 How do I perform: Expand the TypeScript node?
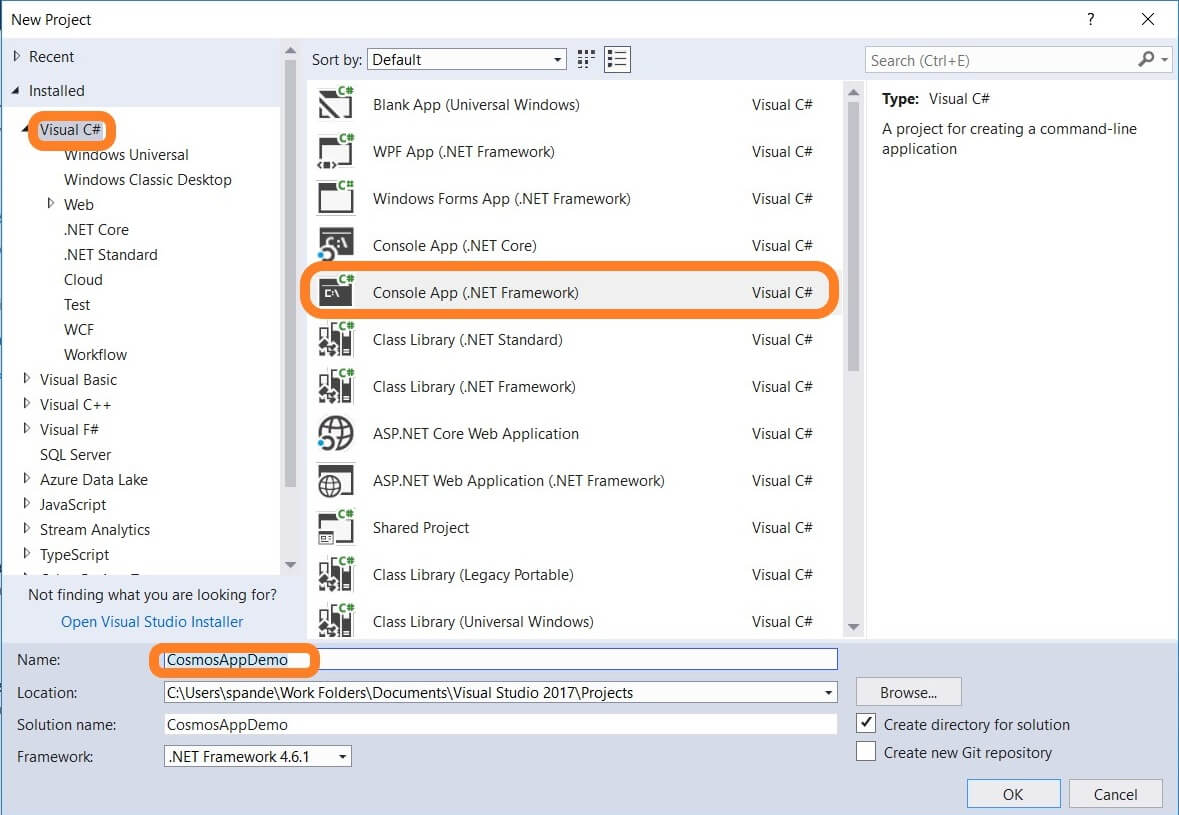[26, 554]
